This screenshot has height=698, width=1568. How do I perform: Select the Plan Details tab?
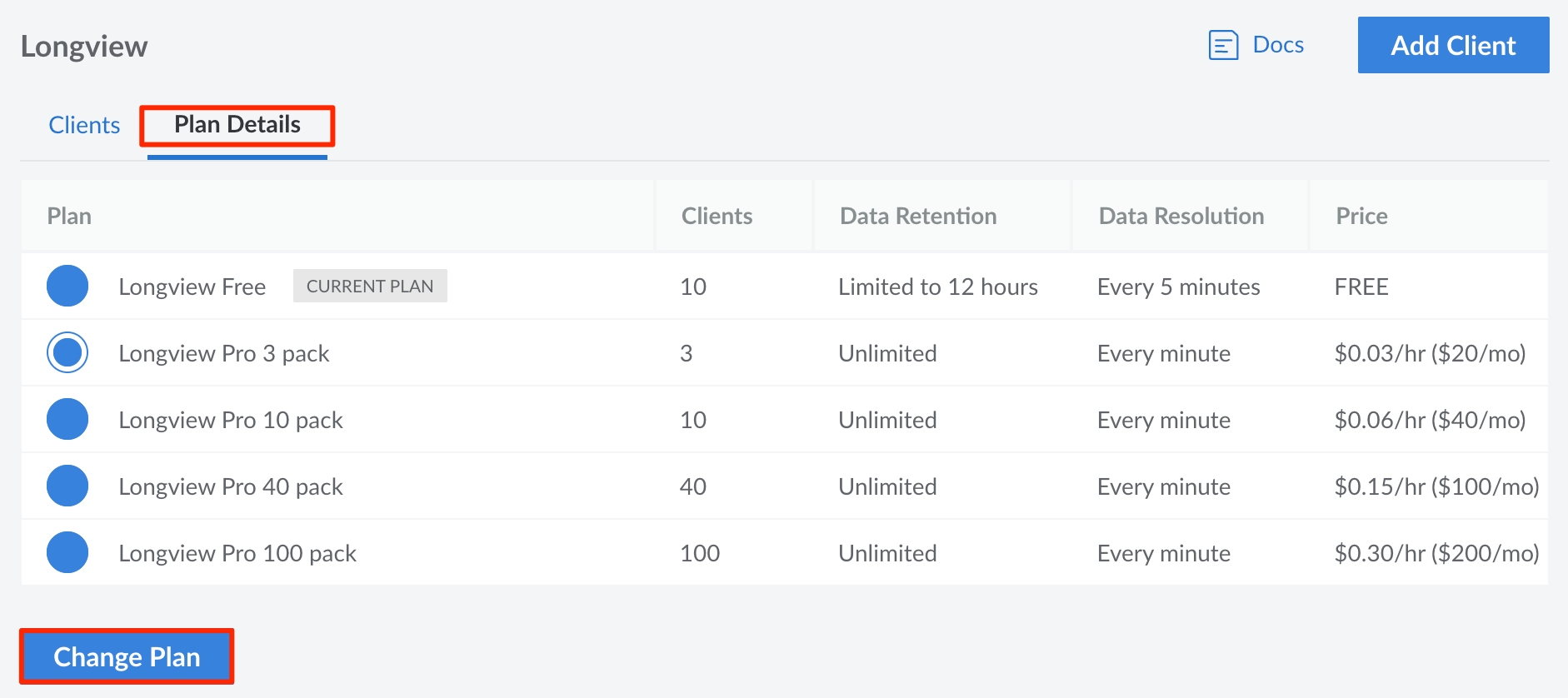coord(237,125)
